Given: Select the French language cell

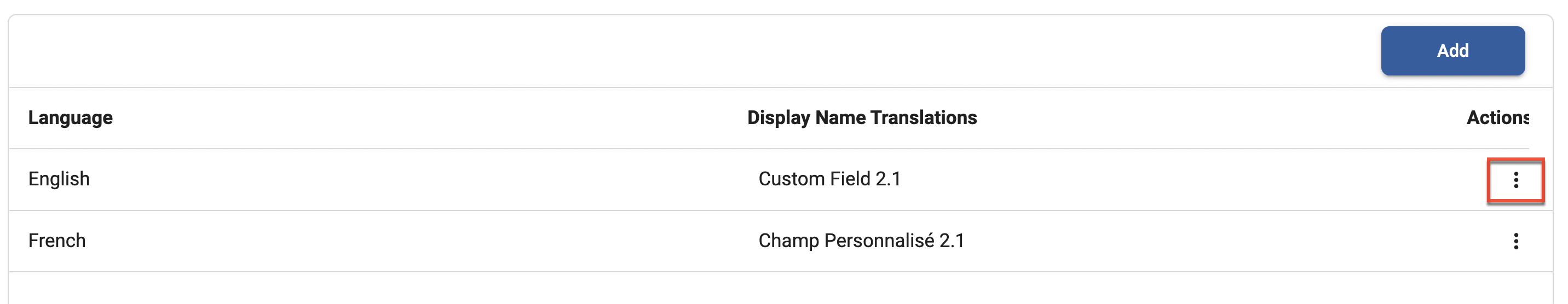Looking at the screenshot, I should (x=57, y=241).
